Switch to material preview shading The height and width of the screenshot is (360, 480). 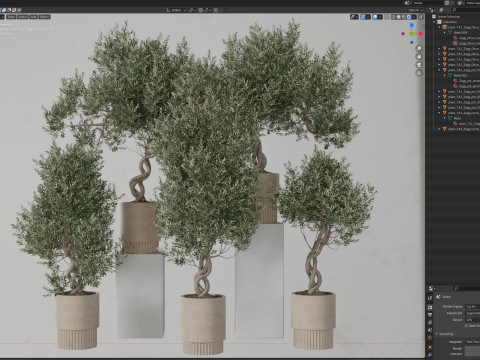tap(404, 17)
